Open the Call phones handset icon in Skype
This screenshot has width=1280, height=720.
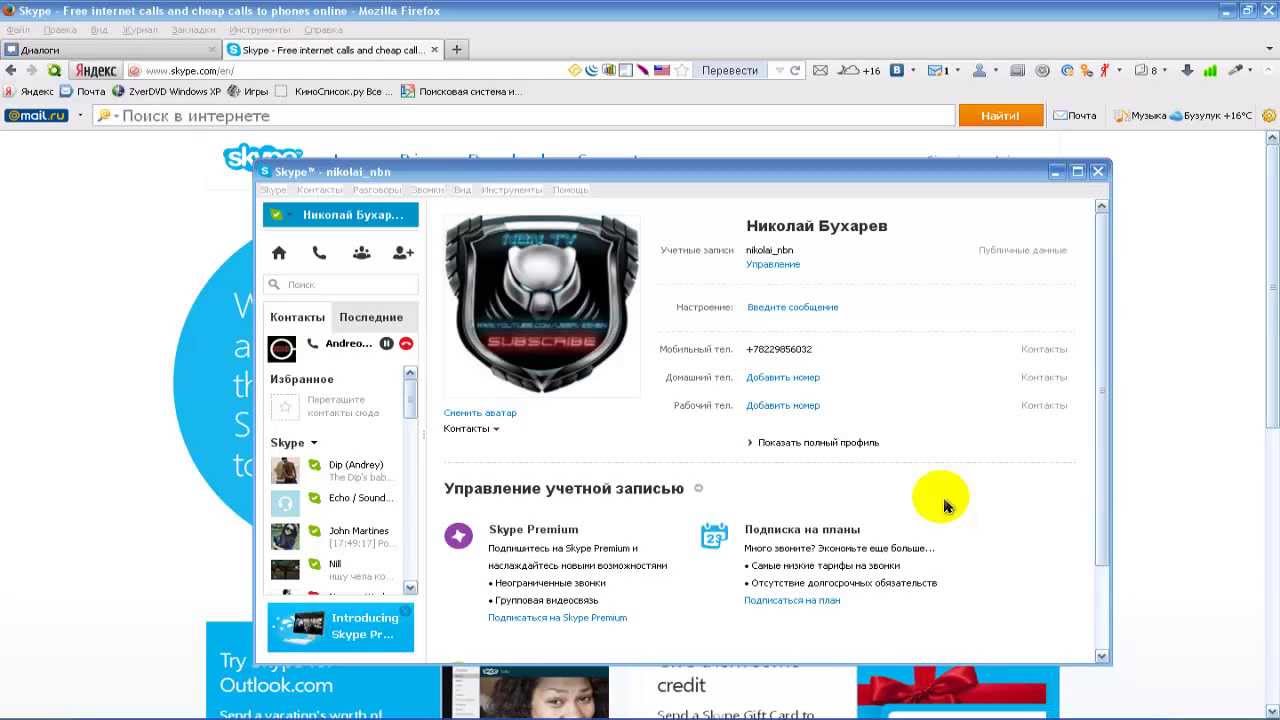tap(319, 253)
